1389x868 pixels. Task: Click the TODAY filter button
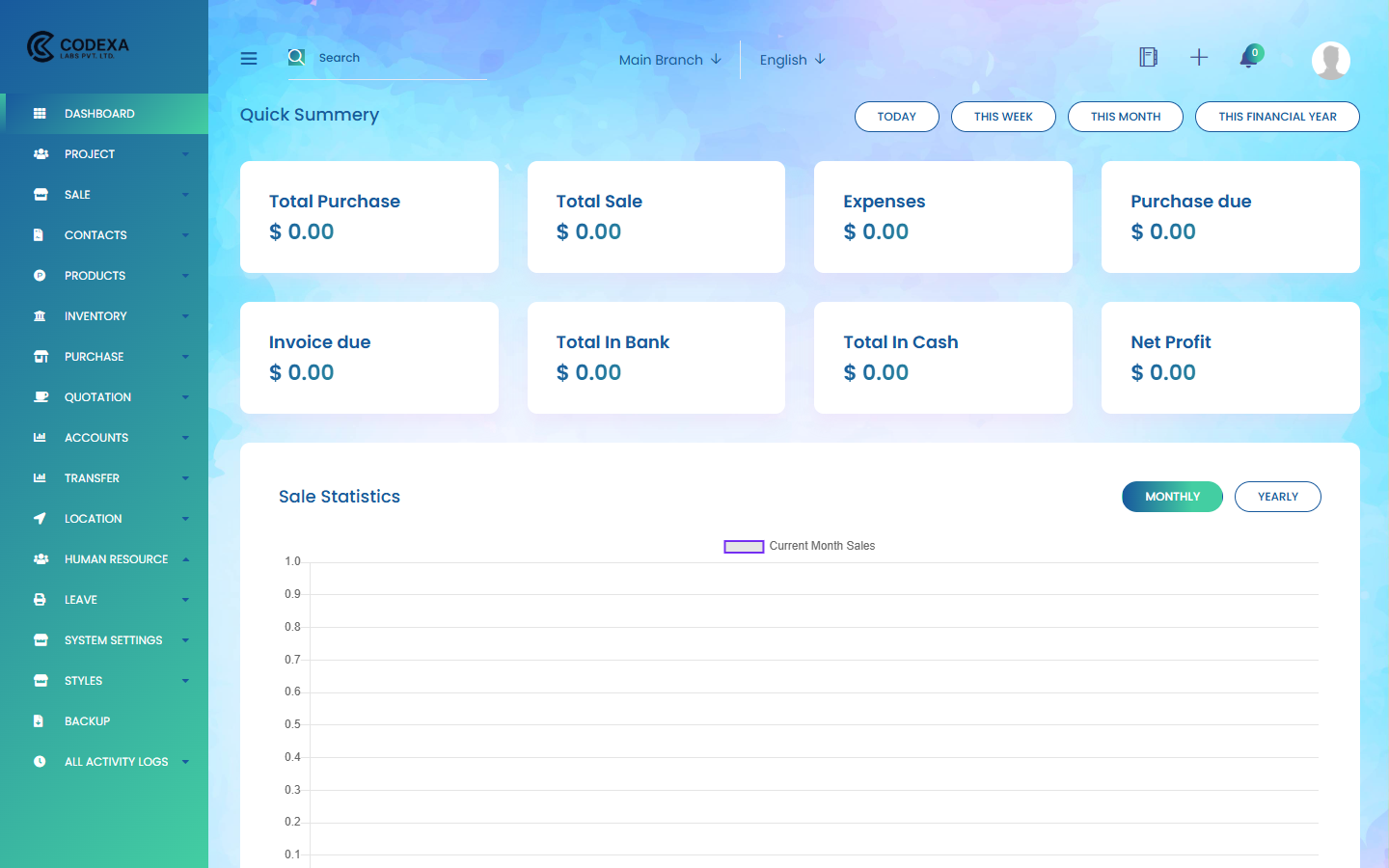click(x=896, y=116)
